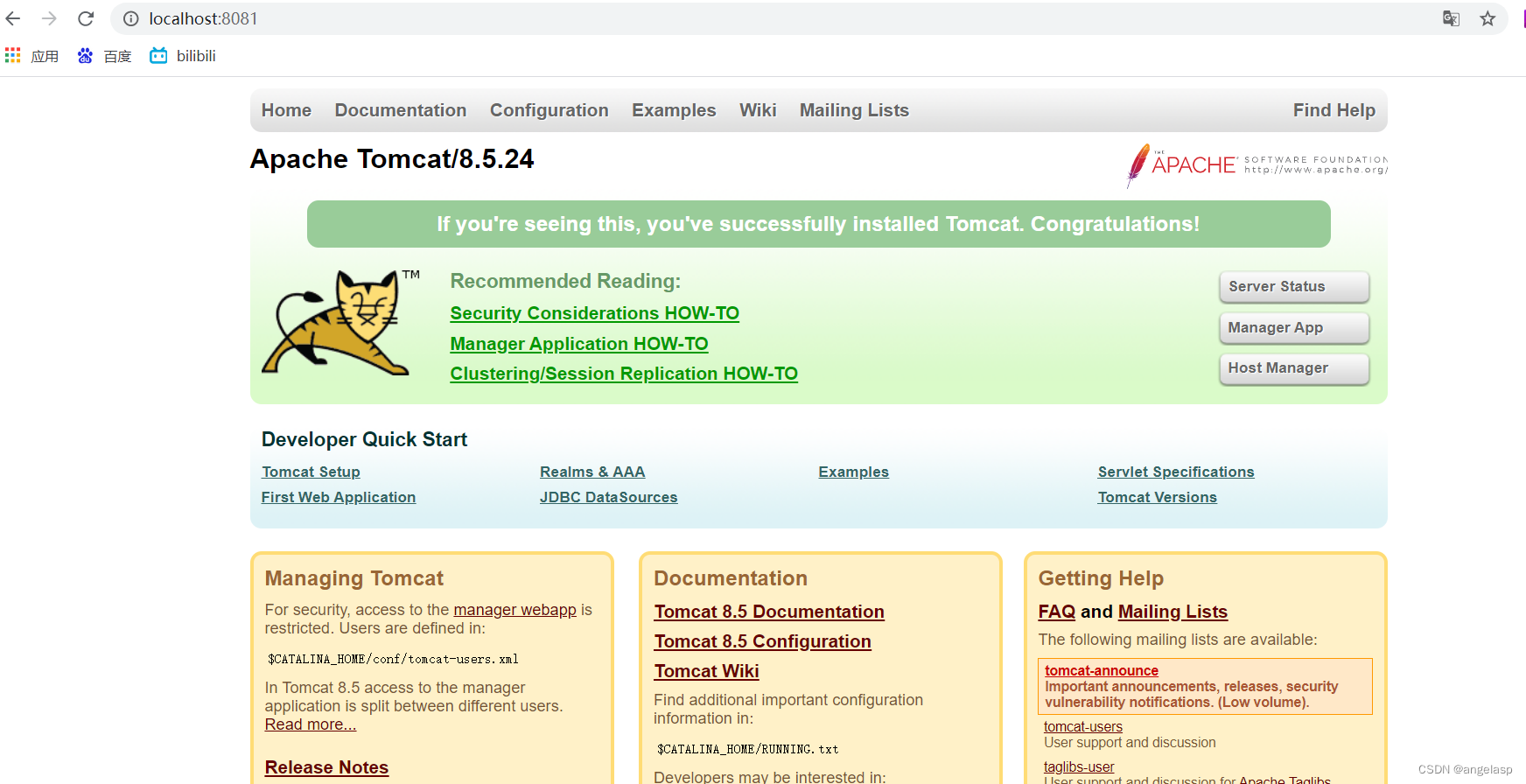1526x784 pixels.
Task: Open the Home nav item
Action: point(286,110)
